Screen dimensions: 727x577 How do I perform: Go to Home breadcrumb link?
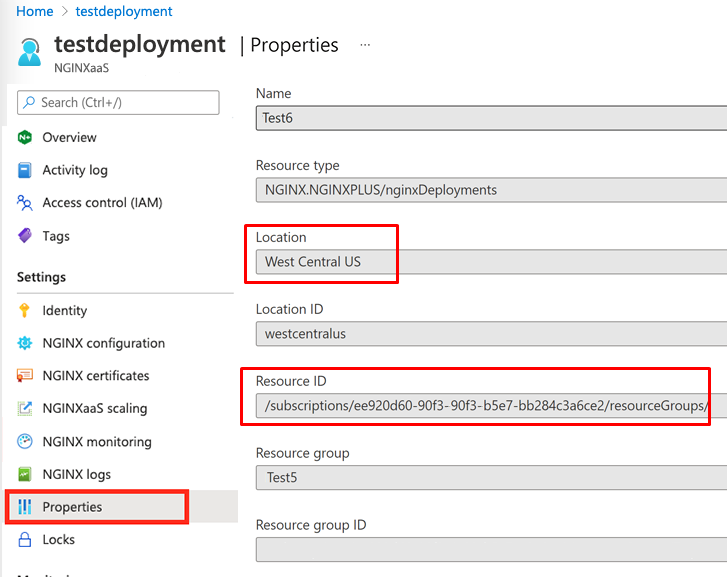point(35,11)
